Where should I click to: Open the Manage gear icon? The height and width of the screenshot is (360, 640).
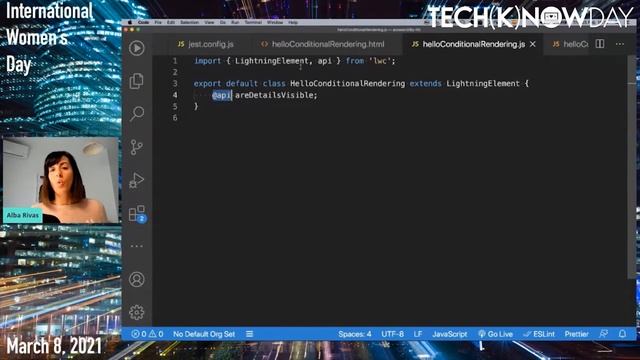pyautogui.click(x=137, y=312)
